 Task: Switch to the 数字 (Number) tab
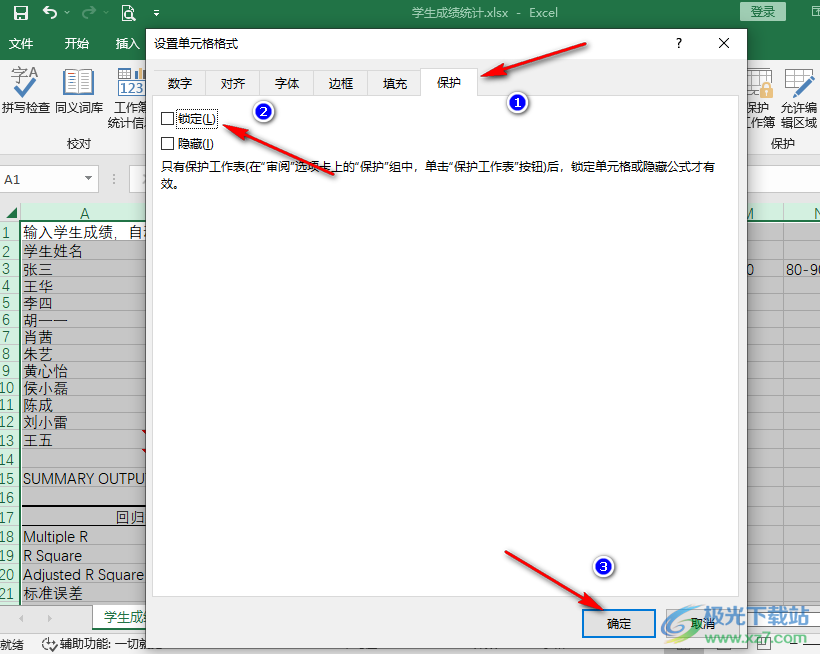pos(180,84)
